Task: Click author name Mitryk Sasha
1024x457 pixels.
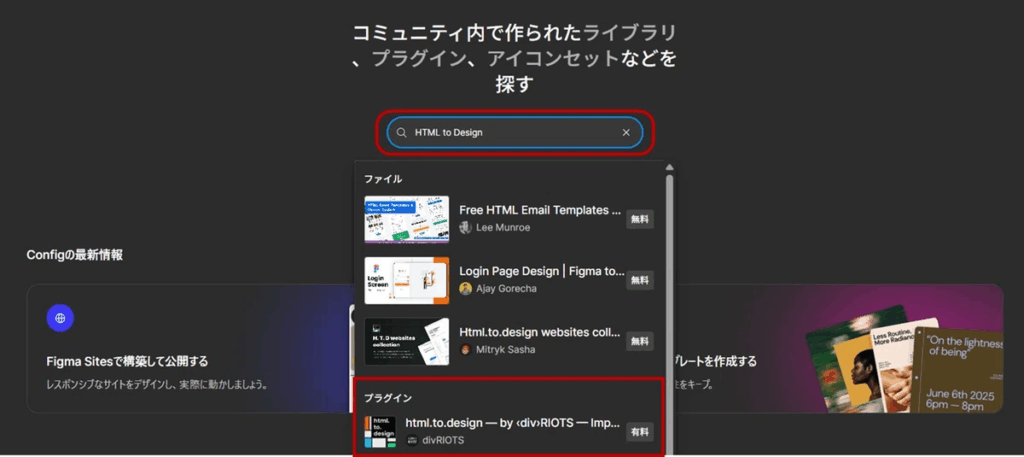Action: tap(505, 349)
